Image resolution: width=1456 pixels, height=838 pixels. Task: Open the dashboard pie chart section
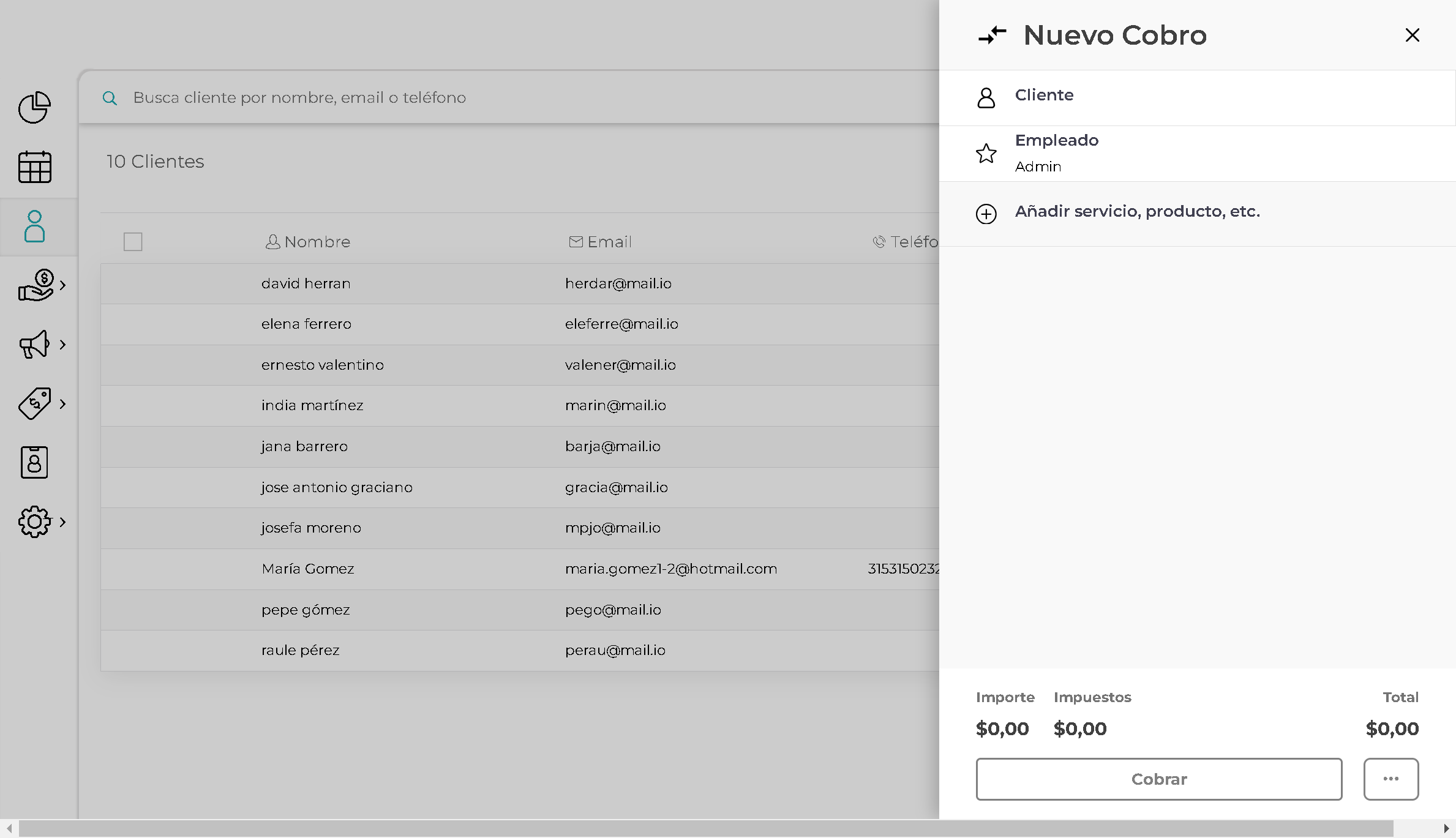[34, 108]
